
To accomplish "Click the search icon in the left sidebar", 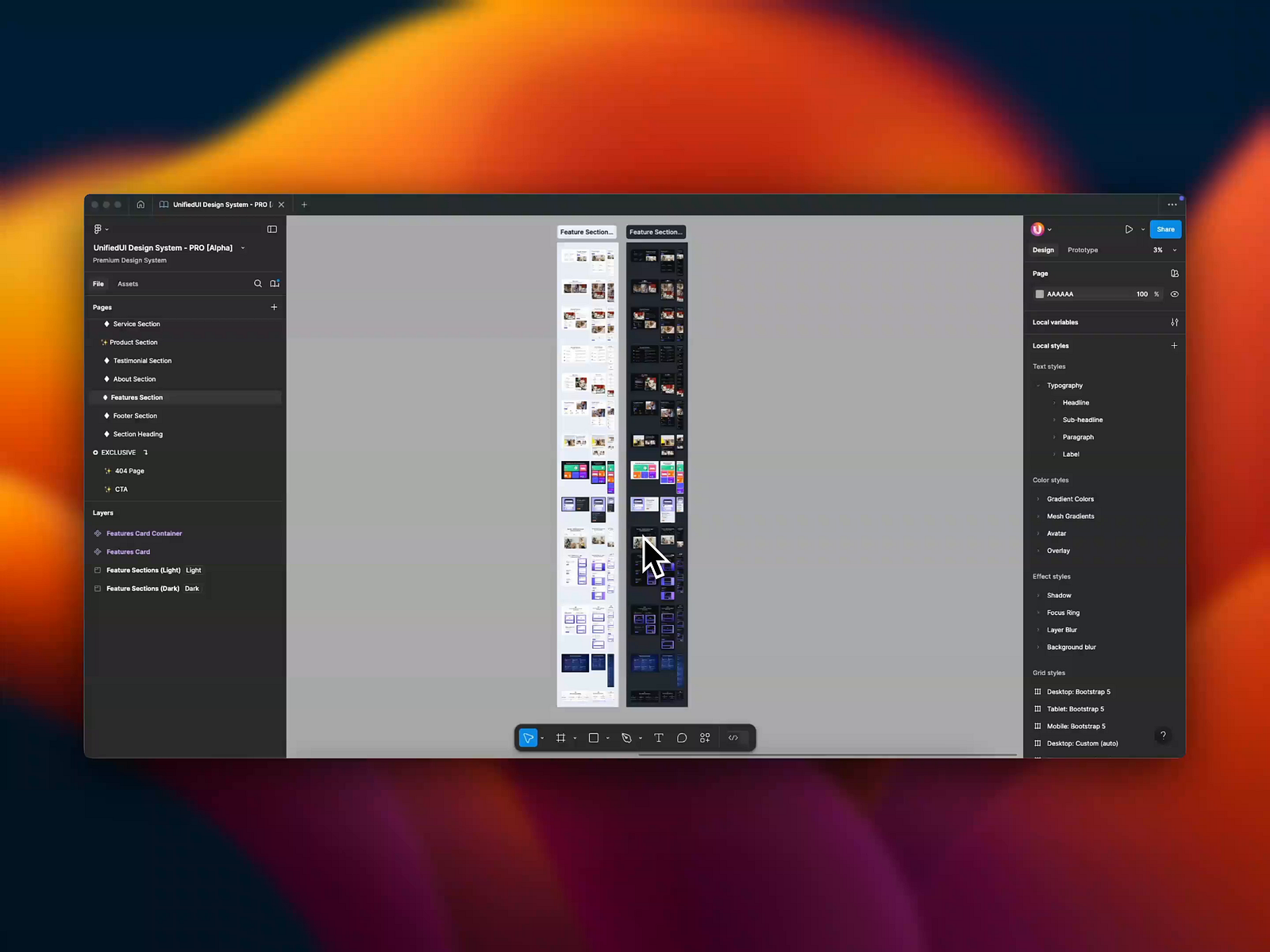I will pos(258,283).
